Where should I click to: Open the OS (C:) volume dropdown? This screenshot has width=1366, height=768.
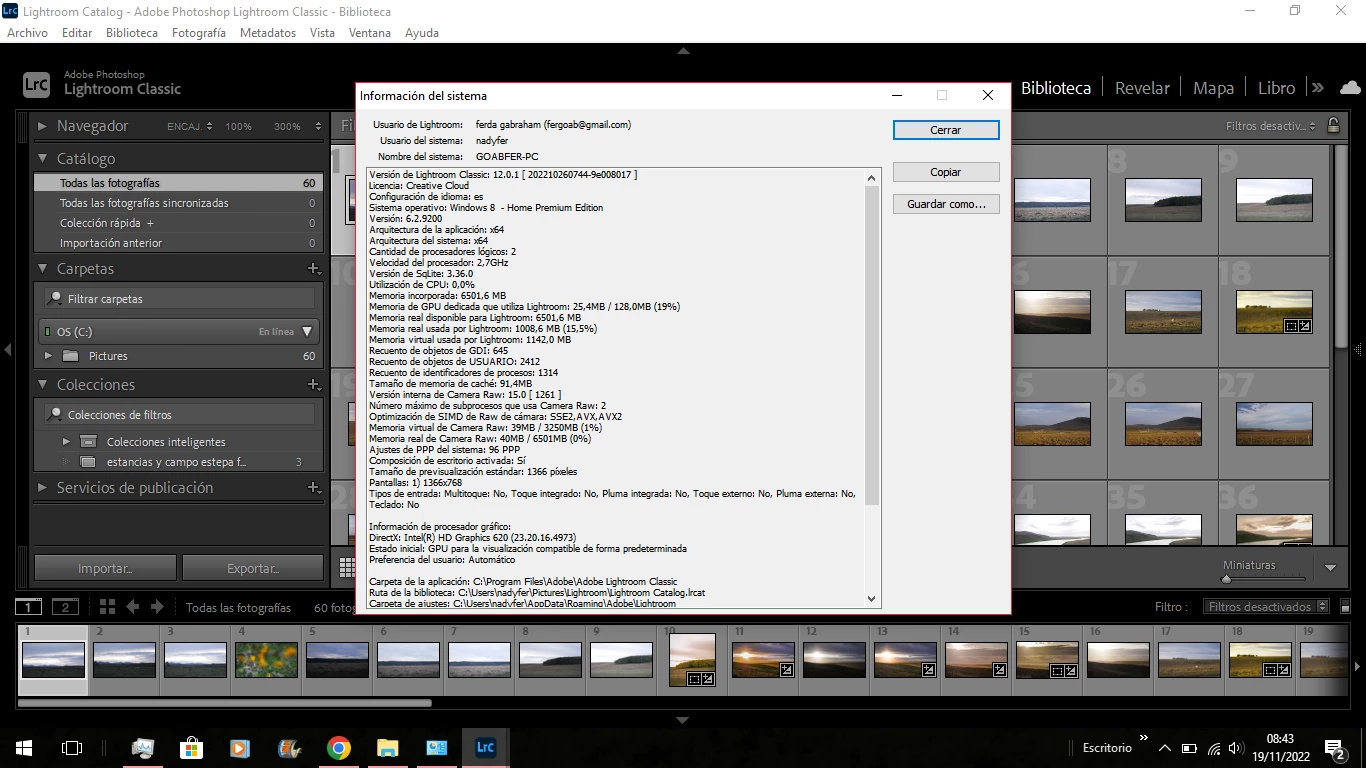[x=307, y=332]
